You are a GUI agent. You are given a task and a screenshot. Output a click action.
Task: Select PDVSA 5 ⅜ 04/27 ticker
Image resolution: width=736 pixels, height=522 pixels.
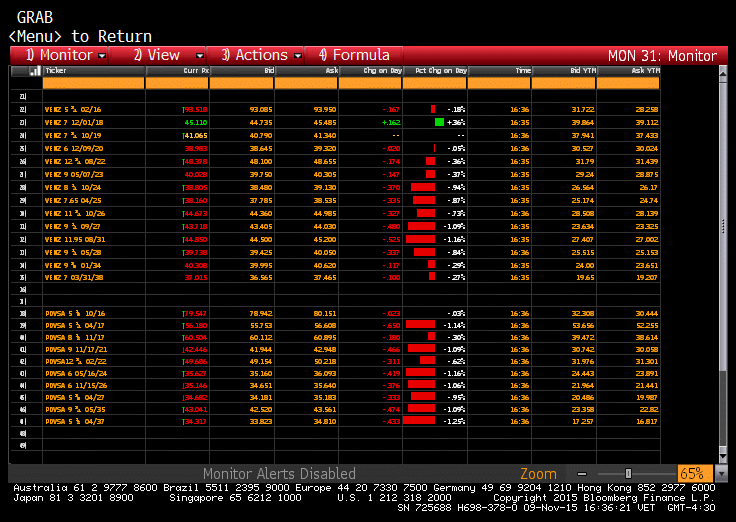(75, 398)
